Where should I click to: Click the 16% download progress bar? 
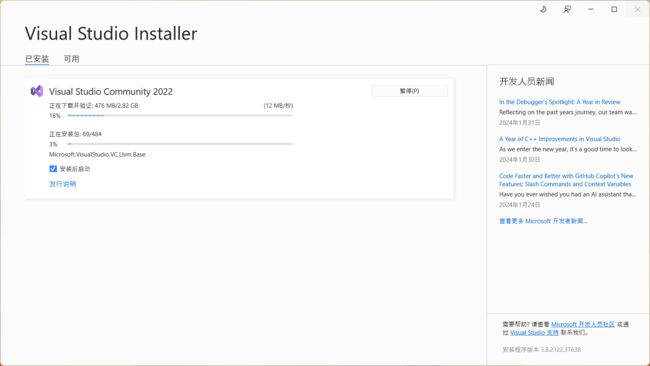180,116
